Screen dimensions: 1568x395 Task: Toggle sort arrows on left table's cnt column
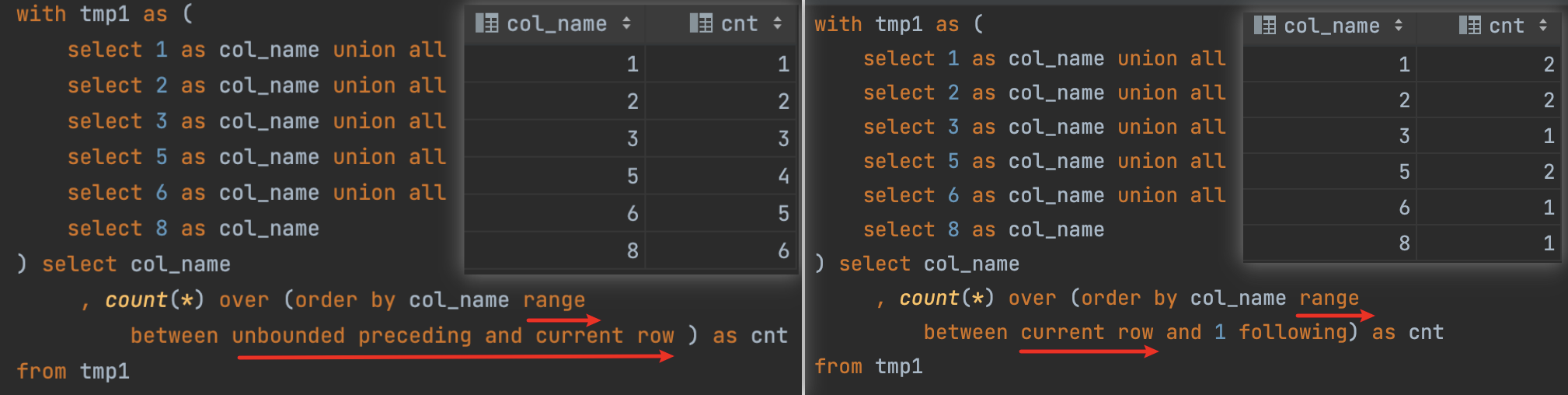tap(777, 23)
